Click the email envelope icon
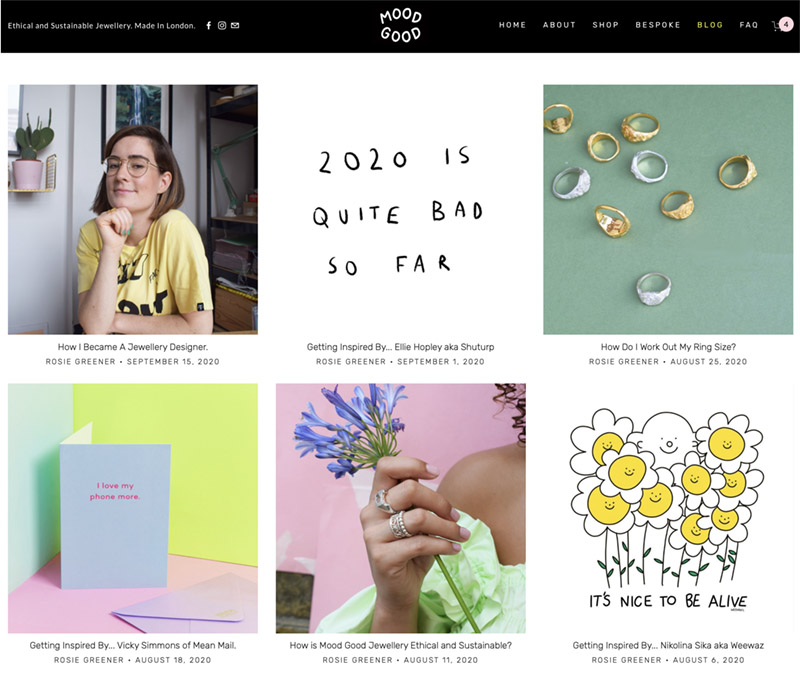The image size is (800, 681). click(x=235, y=26)
